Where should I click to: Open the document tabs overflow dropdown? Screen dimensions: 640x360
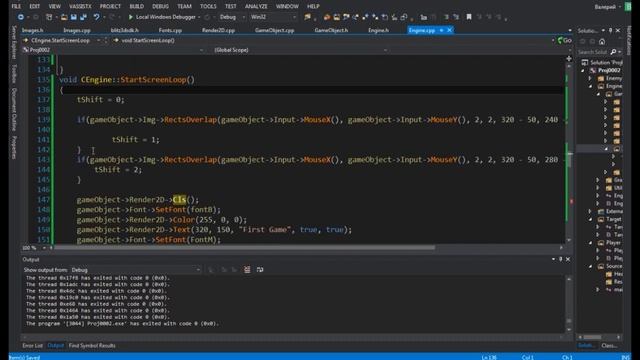click(x=570, y=31)
